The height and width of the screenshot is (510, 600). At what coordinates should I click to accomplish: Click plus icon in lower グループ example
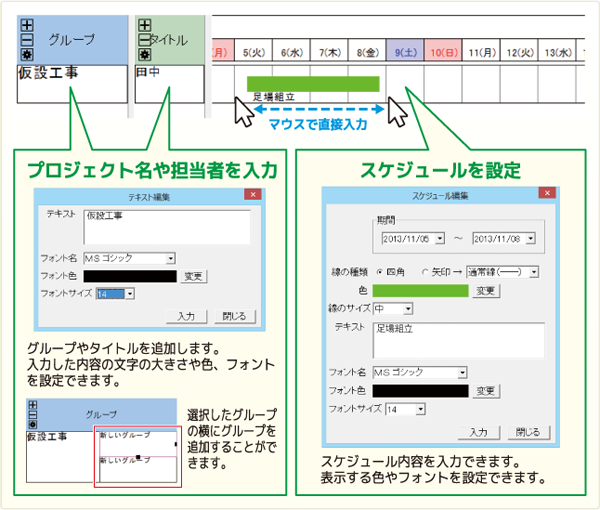(33, 405)
